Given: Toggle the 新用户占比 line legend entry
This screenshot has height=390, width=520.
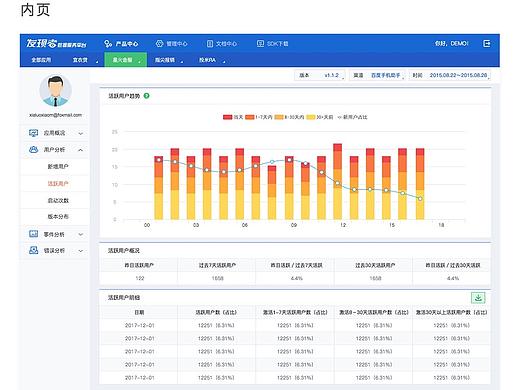Looking at the screenshot, I should click(x=352, y=117).
